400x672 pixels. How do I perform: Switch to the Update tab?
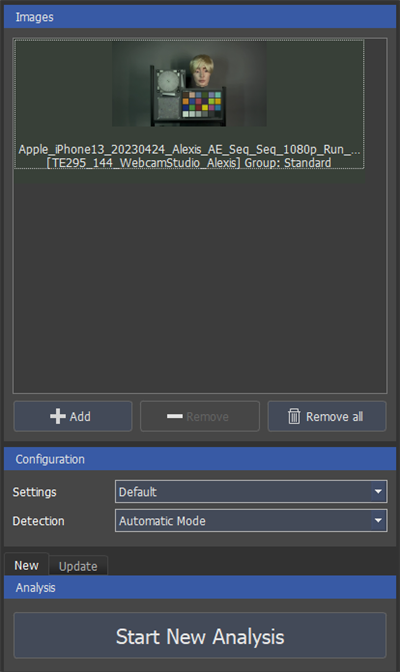(78, 566)
